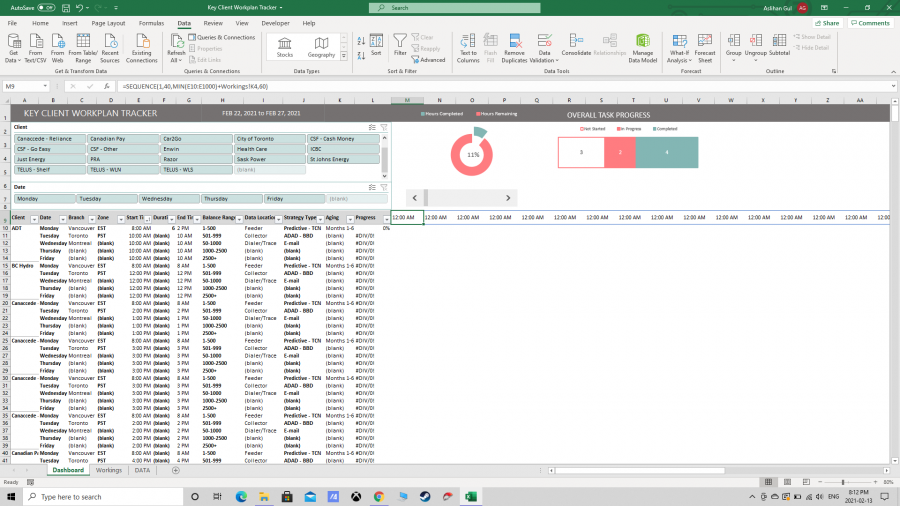Create a Forecast Sheet

[705, 48]
